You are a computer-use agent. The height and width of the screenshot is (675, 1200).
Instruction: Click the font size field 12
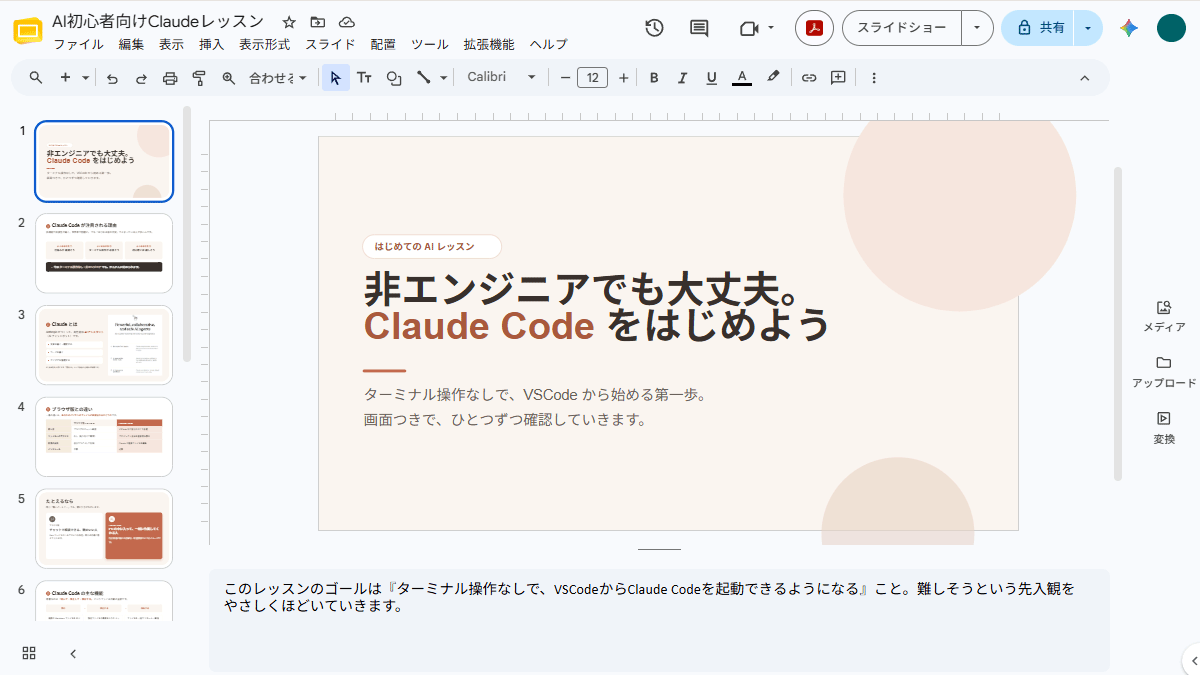pyautogui.click(x=593, y=77)
